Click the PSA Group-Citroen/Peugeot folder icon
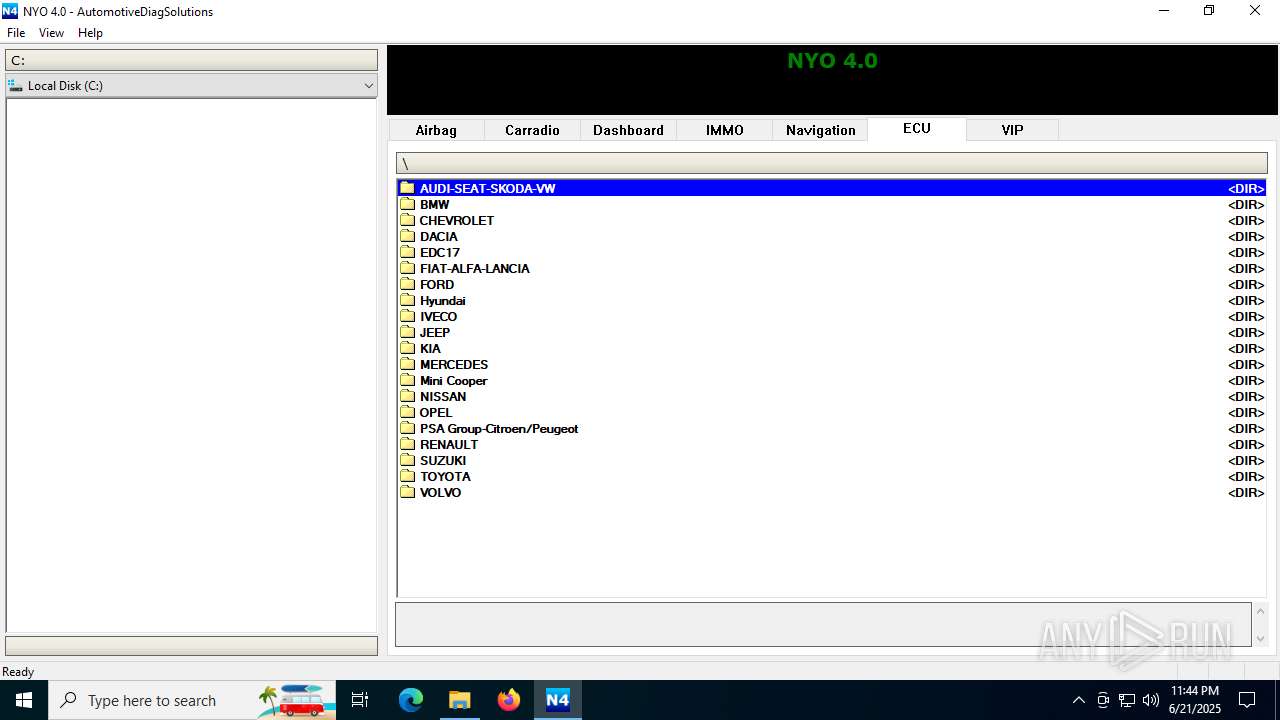 (x=407, y=428)
